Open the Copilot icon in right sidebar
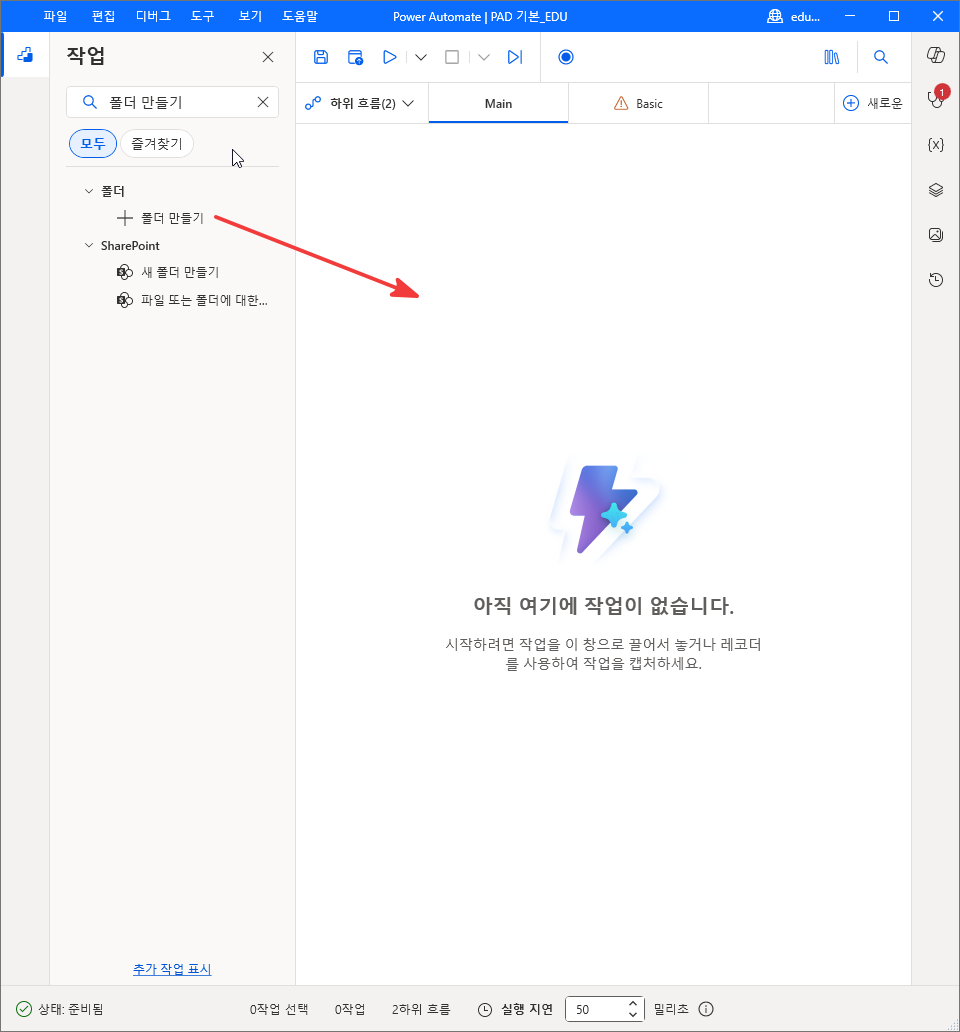The height and width of the screenshot is (1032, 960). (936, 55)
